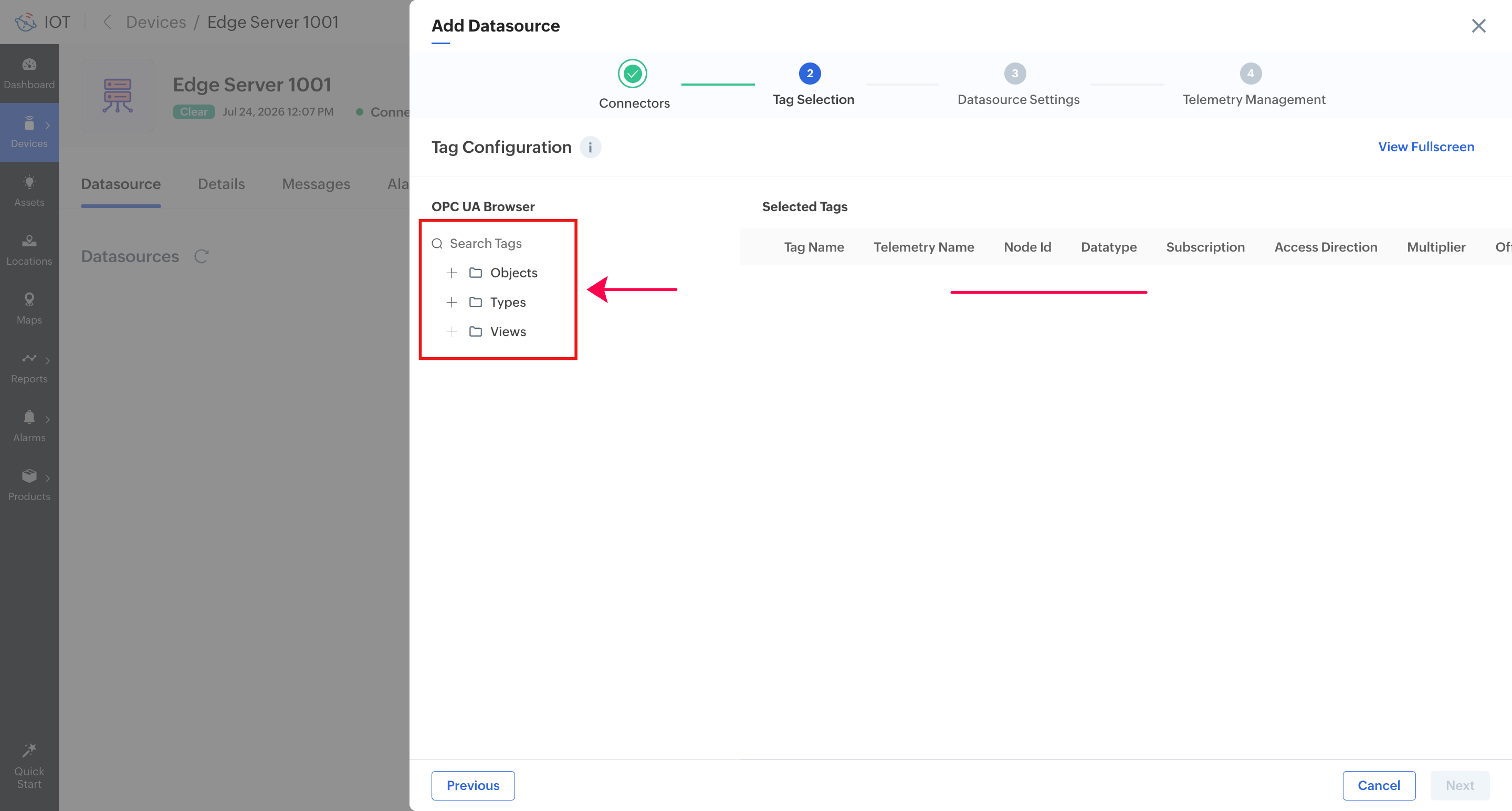The height and width of the screenshot is (811, 1512).
Task: Refresh the Datasources list
Action: [201, 257]
